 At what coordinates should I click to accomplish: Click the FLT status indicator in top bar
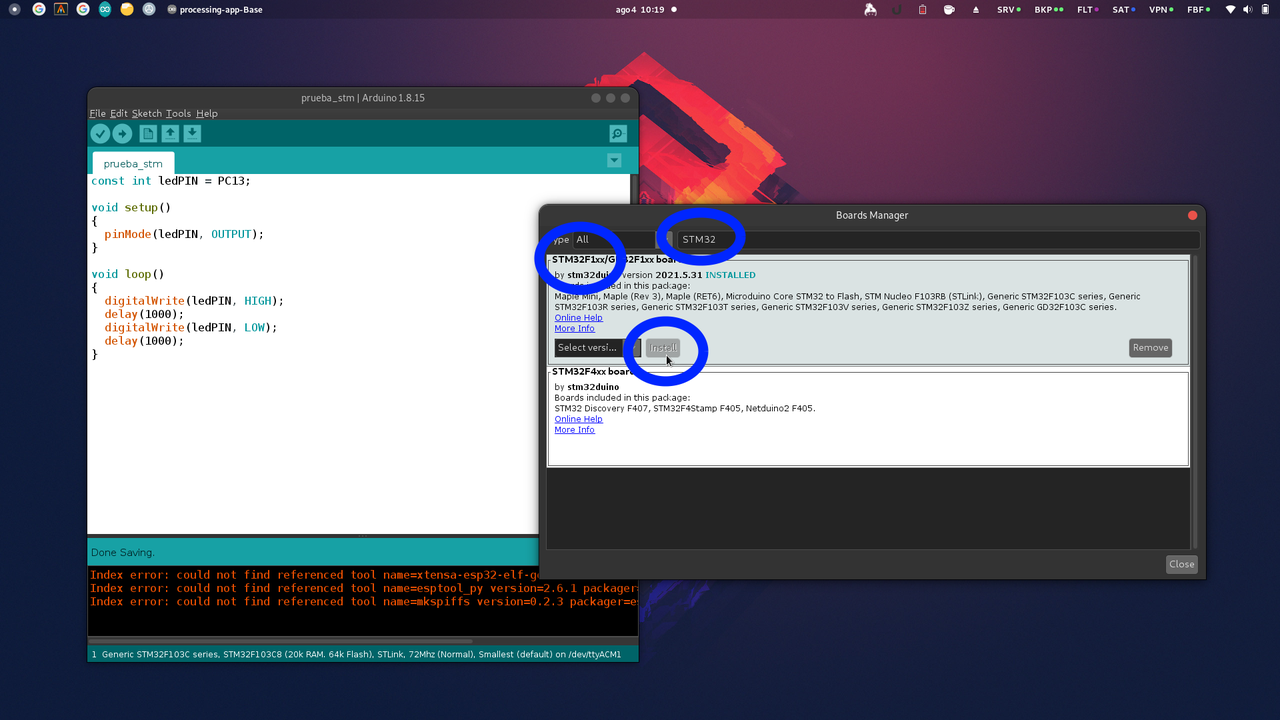1087,9
